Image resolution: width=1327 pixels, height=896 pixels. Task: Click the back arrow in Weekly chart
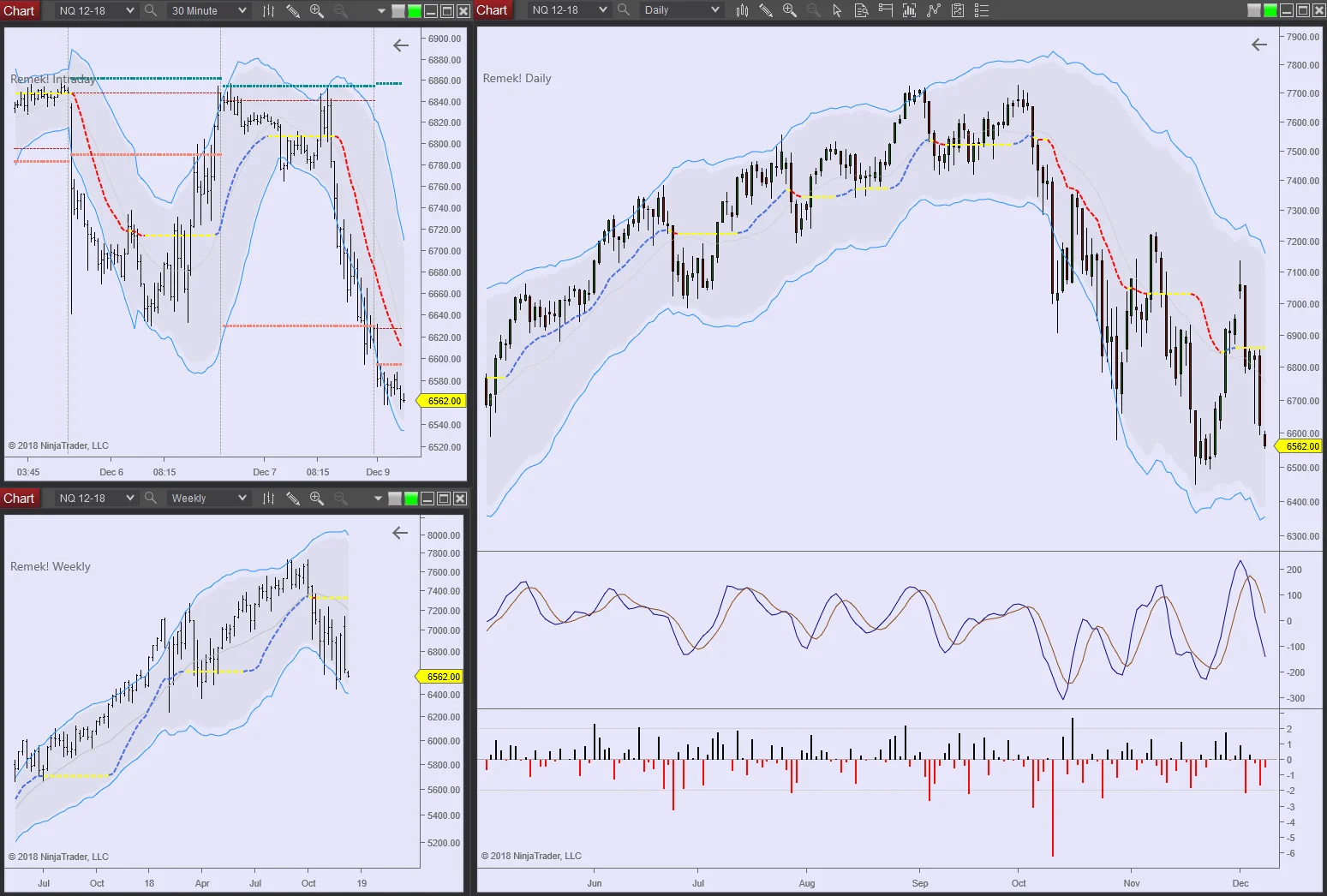[x=400, y=533]
